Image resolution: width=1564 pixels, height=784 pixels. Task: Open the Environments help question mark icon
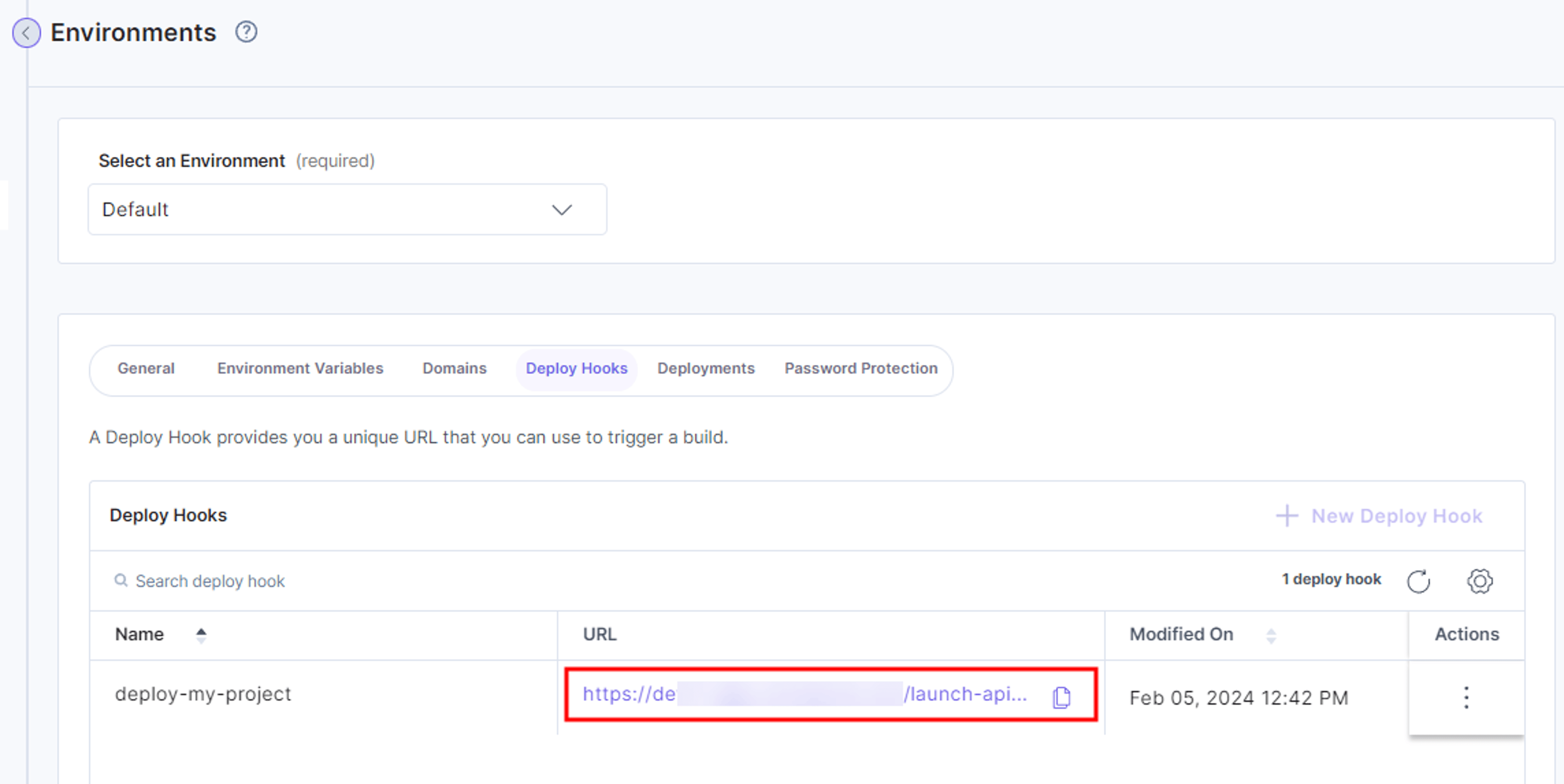246,32
